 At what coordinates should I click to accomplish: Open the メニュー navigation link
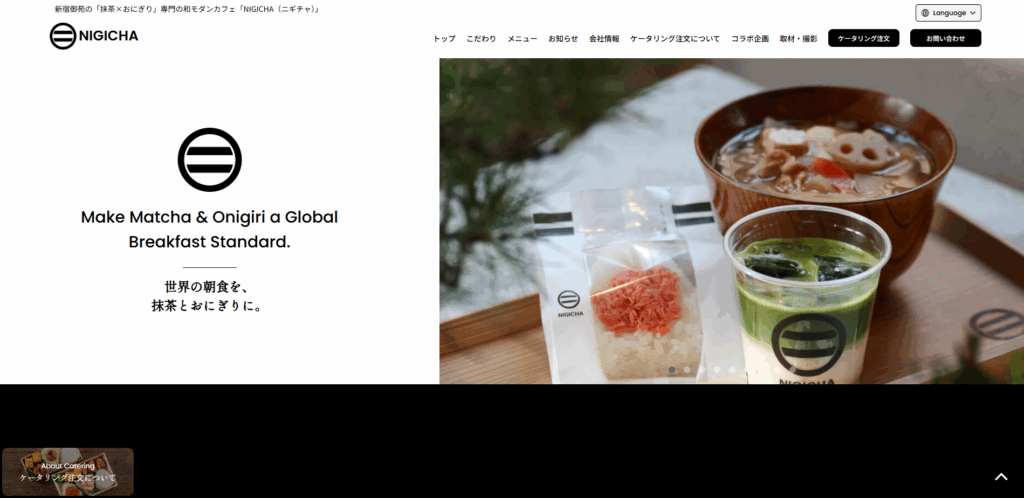click(522, 39)
